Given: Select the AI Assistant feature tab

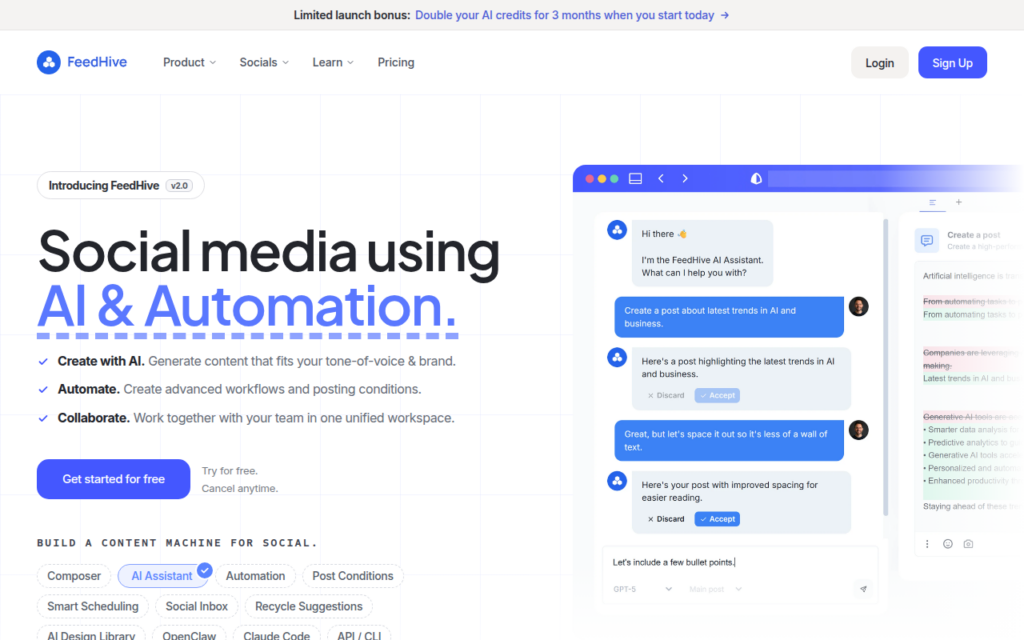Looking at the screenshot, I should [x=162, y=576].
